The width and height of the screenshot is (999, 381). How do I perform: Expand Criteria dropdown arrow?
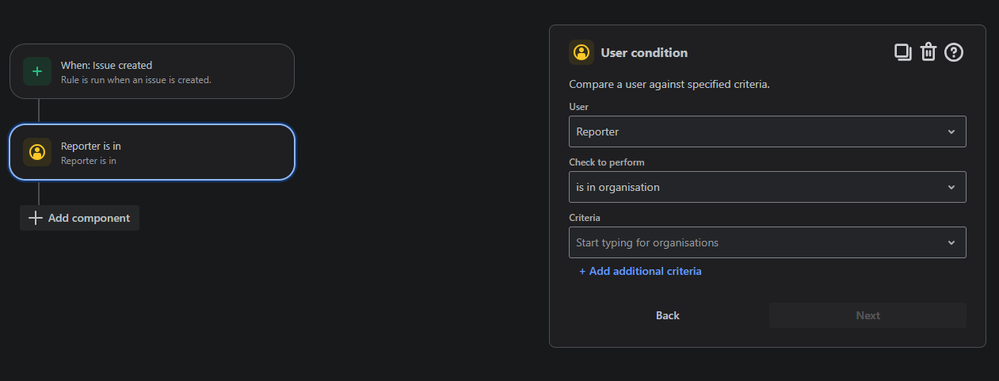click(x=951, y=243)
